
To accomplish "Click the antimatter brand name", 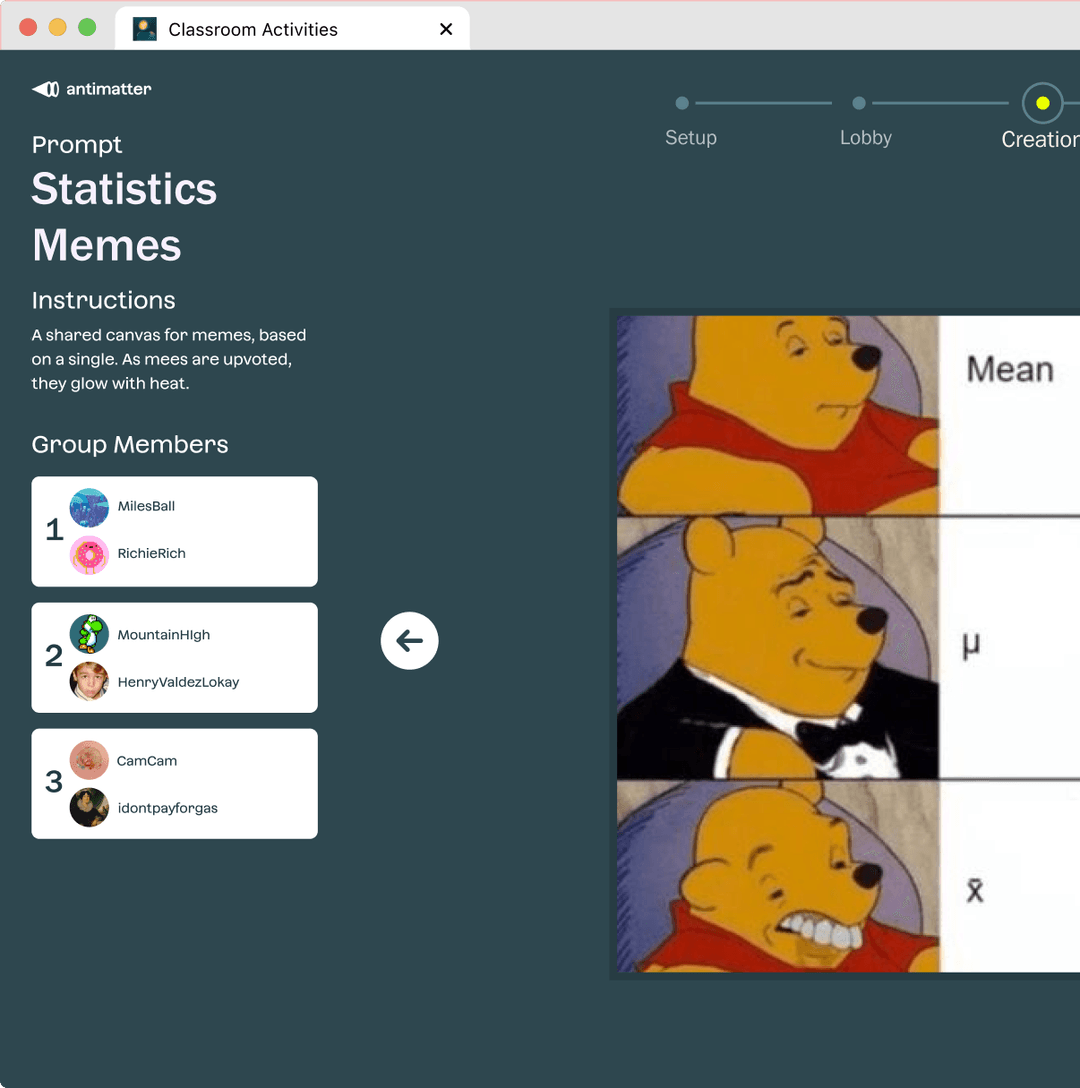I will pyautogui.click(x=108, y=89).
